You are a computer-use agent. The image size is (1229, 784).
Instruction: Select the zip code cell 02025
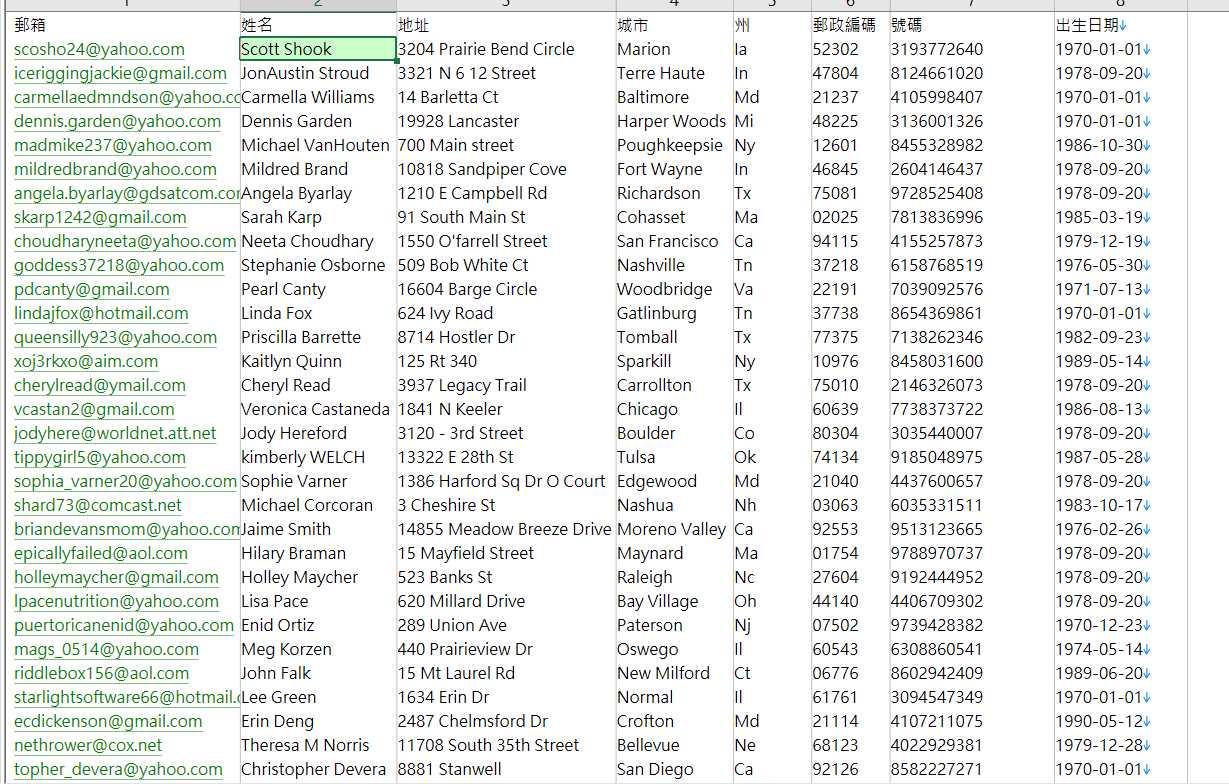pyautogui.click(x=850, y=217)
